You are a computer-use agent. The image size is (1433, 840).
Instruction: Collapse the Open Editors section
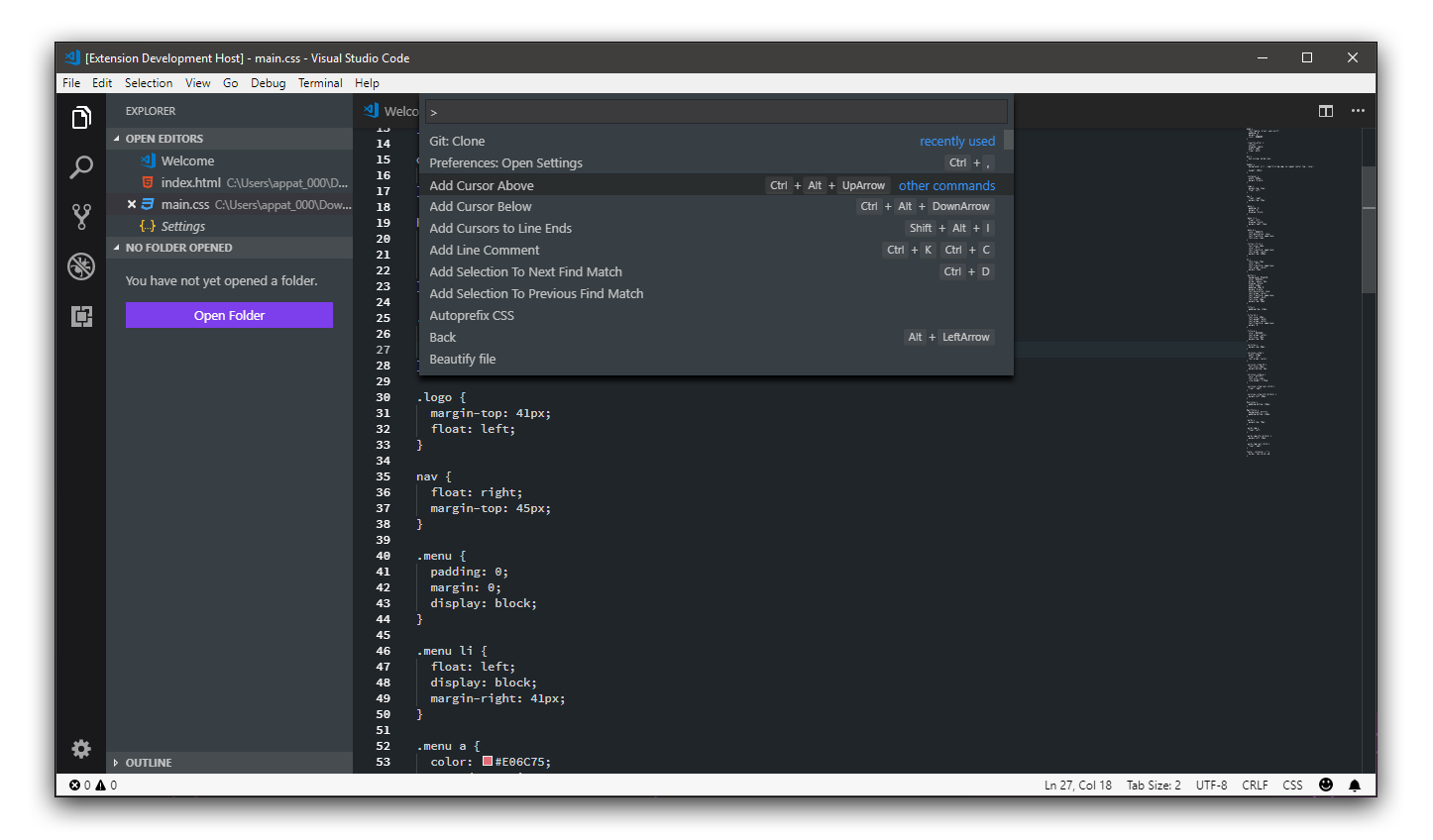tap(161, 139)
